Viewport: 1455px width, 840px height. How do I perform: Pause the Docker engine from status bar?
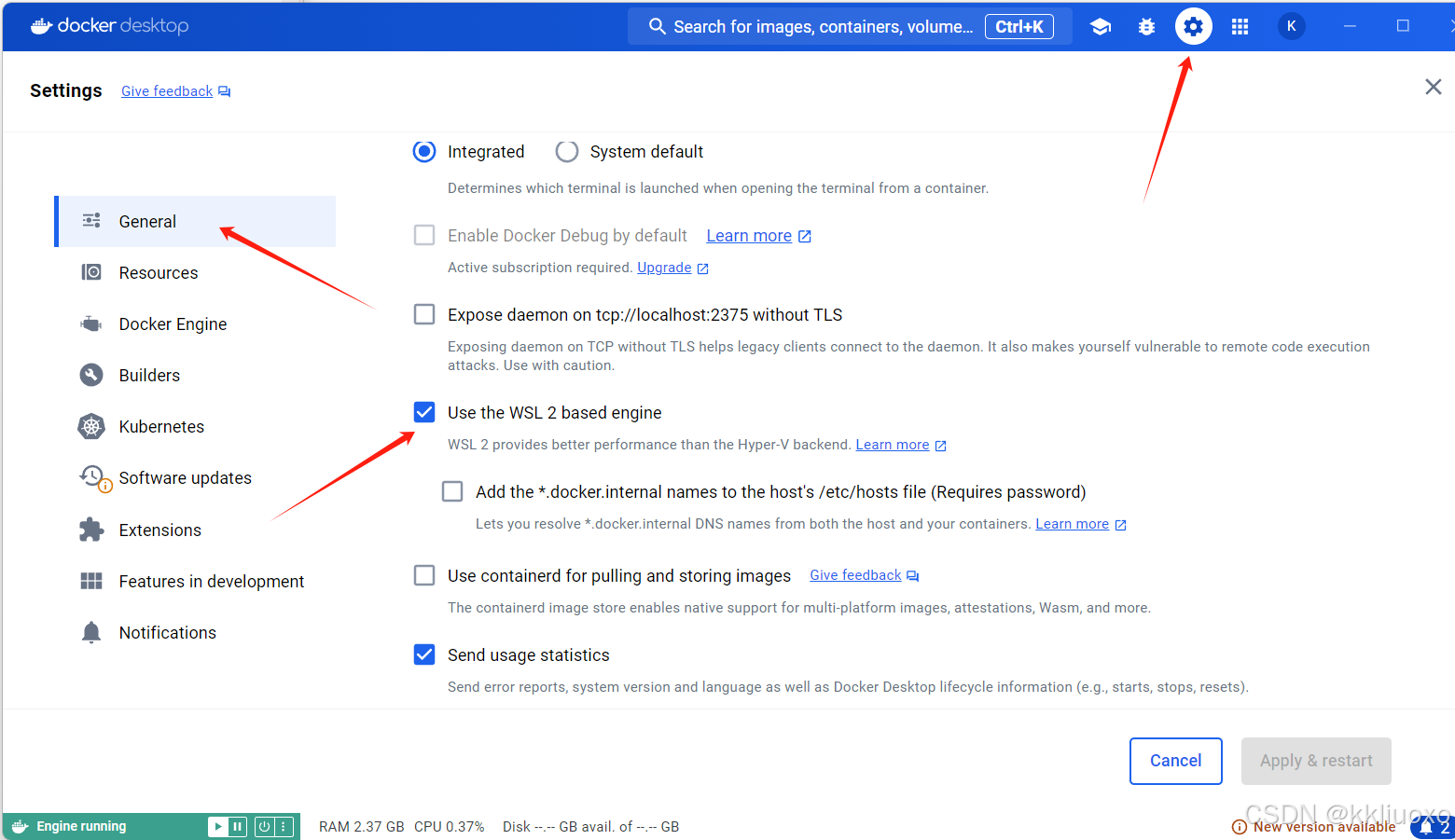point(237,826)
